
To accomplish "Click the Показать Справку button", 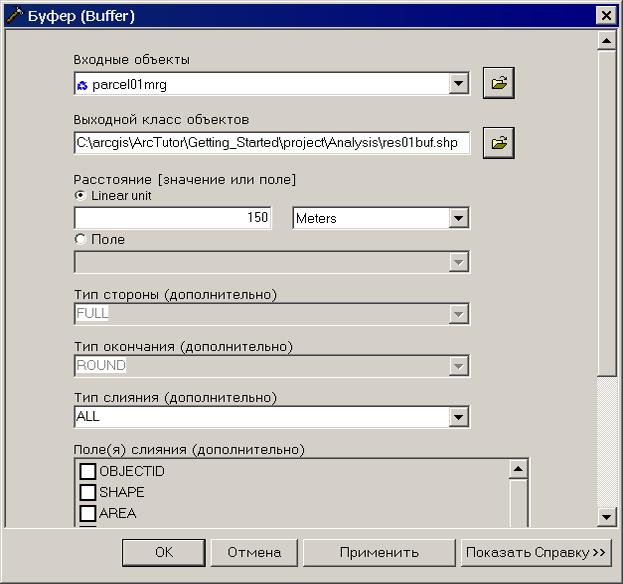I will 536,553.
